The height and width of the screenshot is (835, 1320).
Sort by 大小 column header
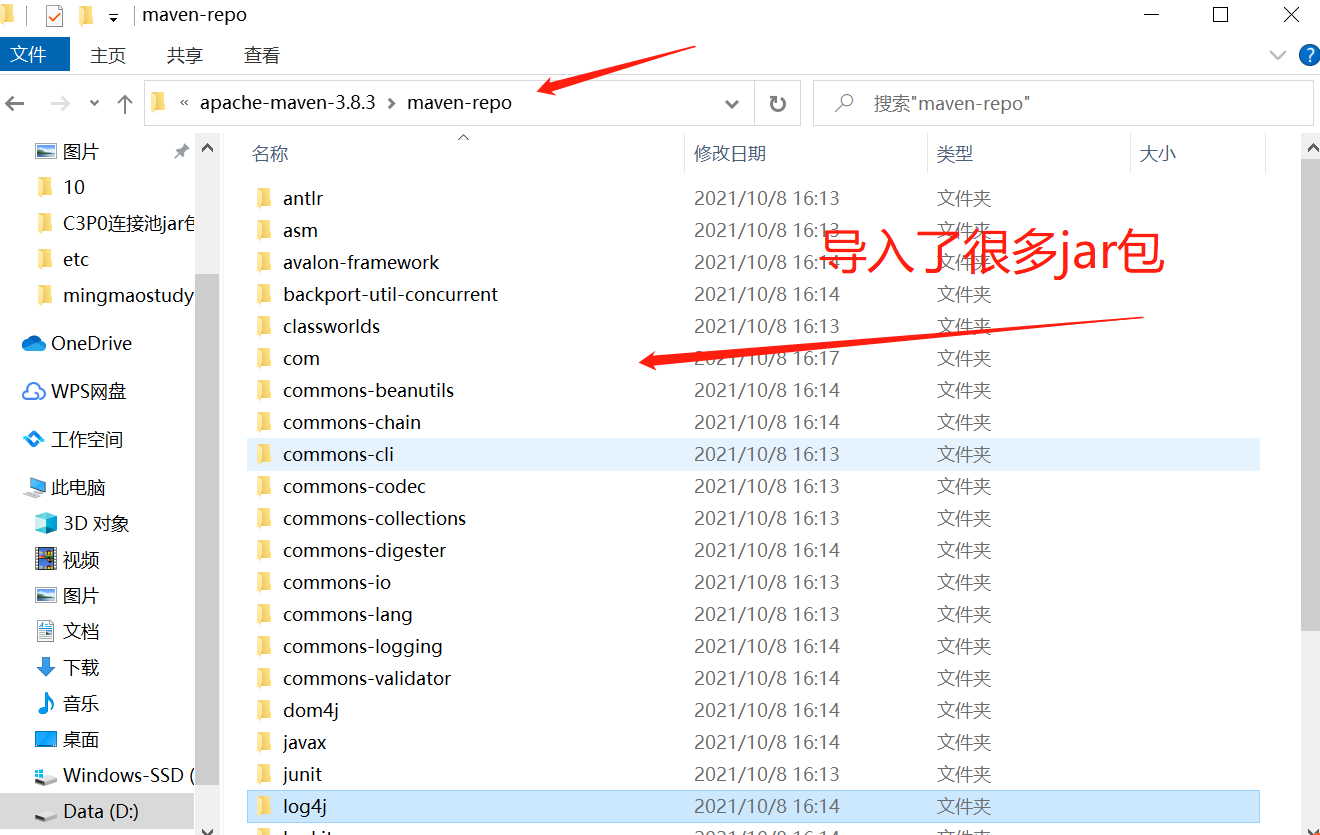[1158, 154]
